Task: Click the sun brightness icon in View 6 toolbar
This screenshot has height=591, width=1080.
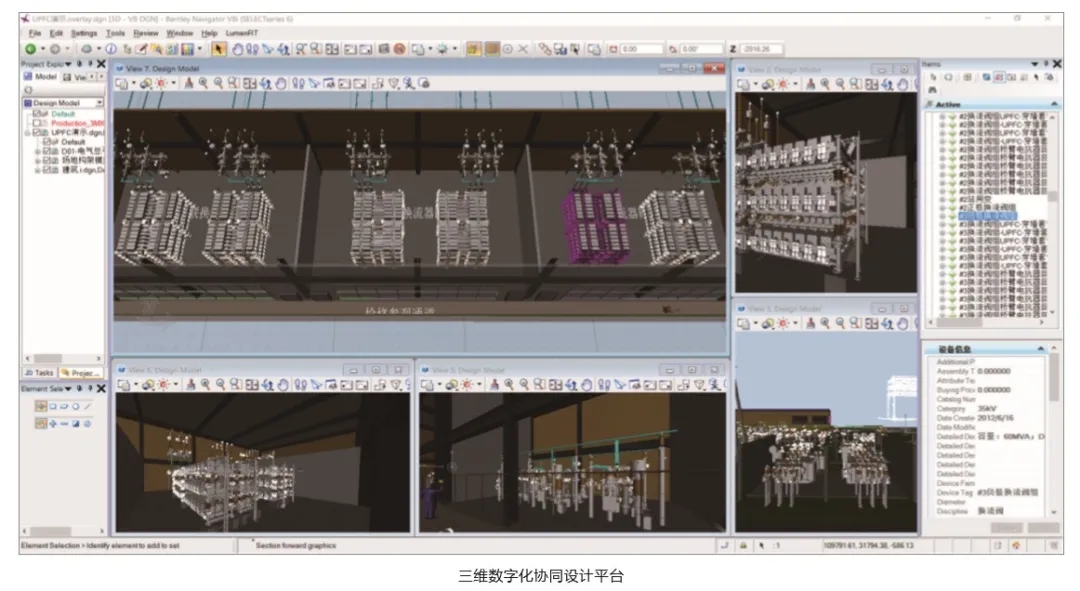Action: tap(161, 384)
